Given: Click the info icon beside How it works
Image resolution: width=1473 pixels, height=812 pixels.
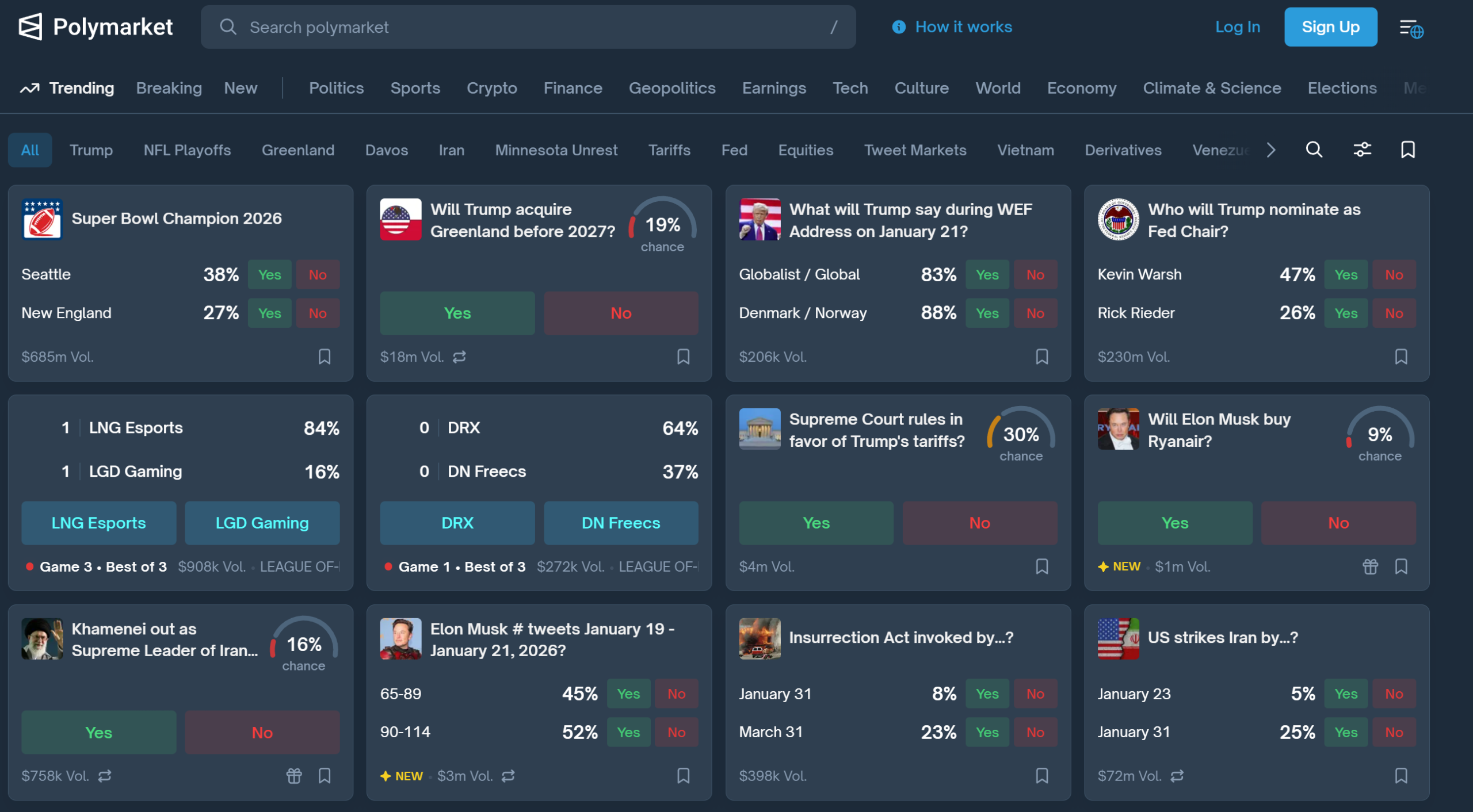Looking at the screenshot, I should (x=899, y=27).
